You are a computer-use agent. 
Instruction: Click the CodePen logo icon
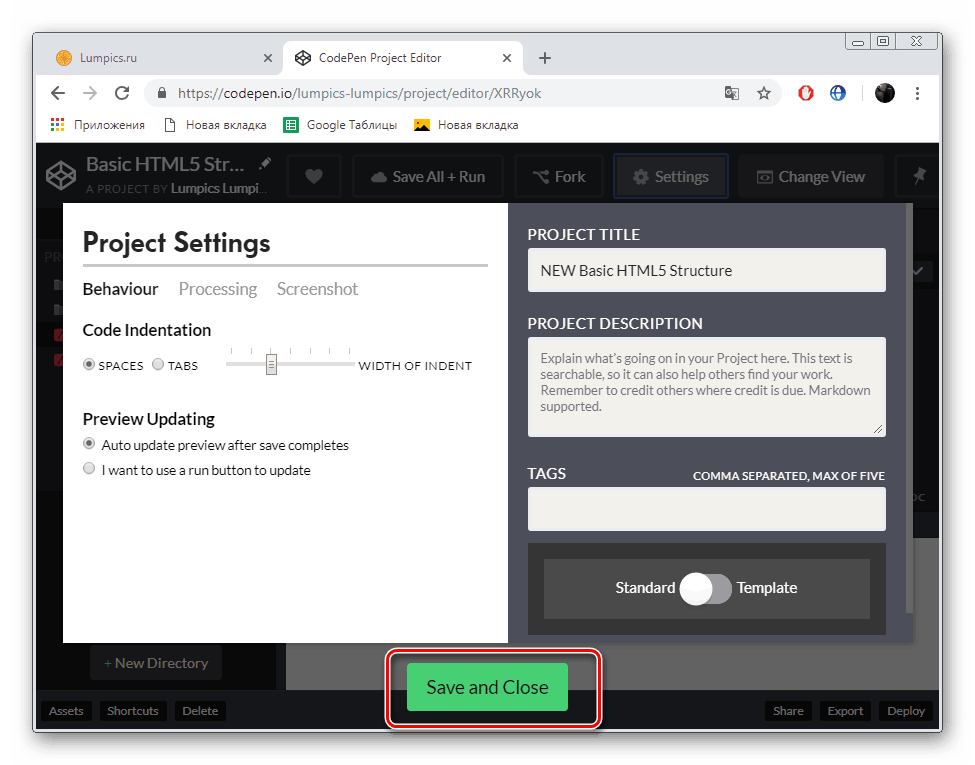tap(60, 175)
